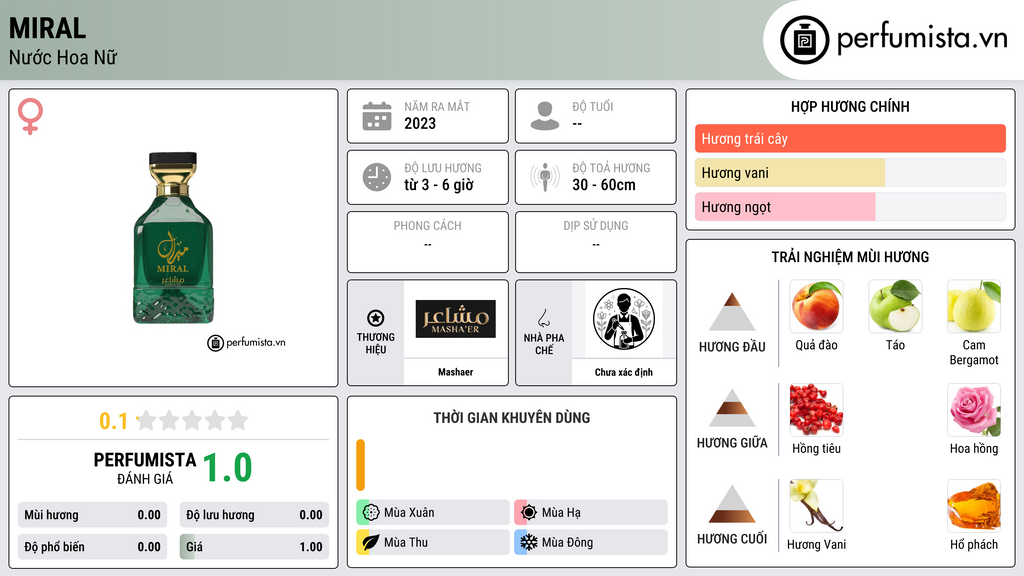The image size is (1024, 576).
Task: Click the Mùa Đông snowflake icon
Action: (x=529, y=542)
